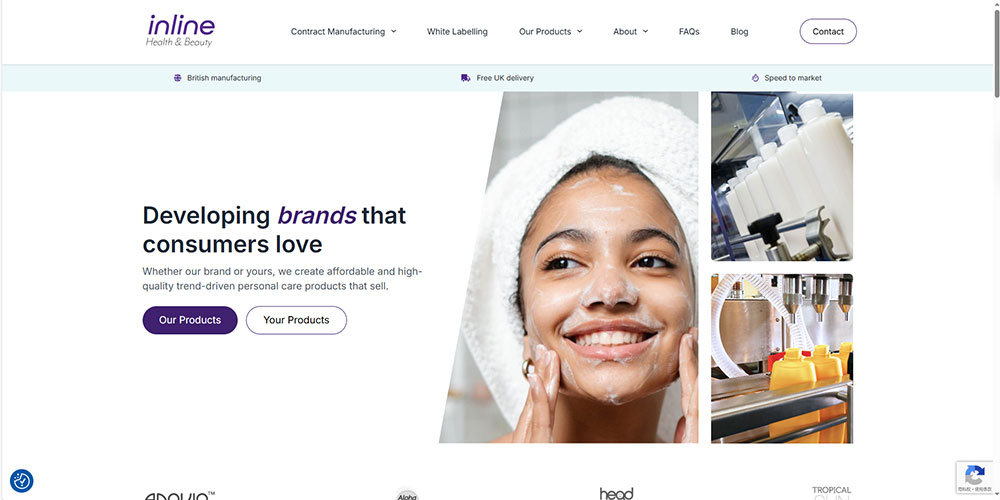Click the British manufacturing globe icon
The image size is (1000, 500).
click(x=177, y=78)
